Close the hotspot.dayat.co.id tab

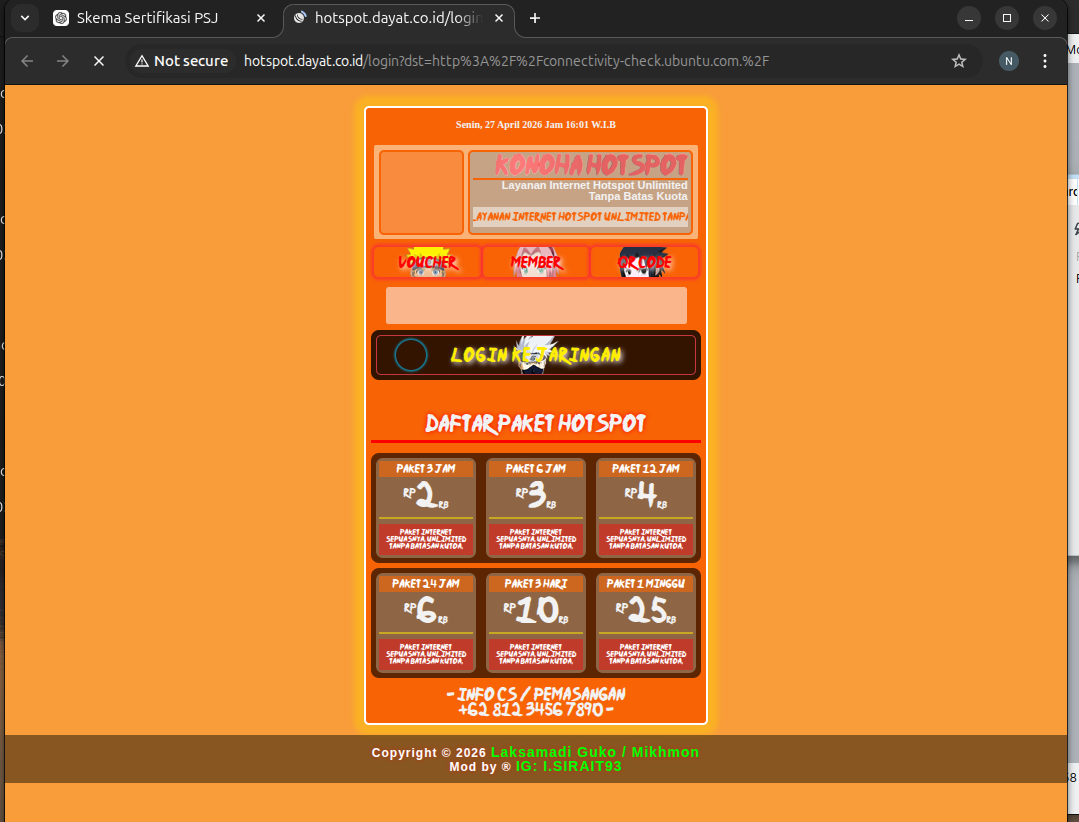click(x=499, y=19)
